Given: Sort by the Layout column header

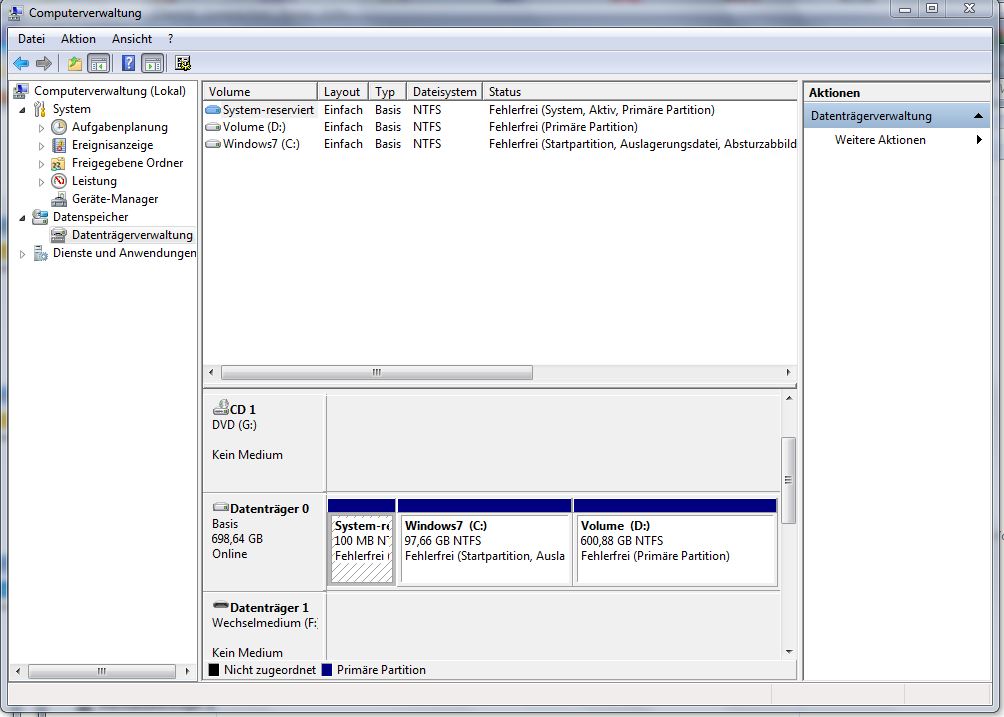Looking at the screenshot, I should [343, 92].
